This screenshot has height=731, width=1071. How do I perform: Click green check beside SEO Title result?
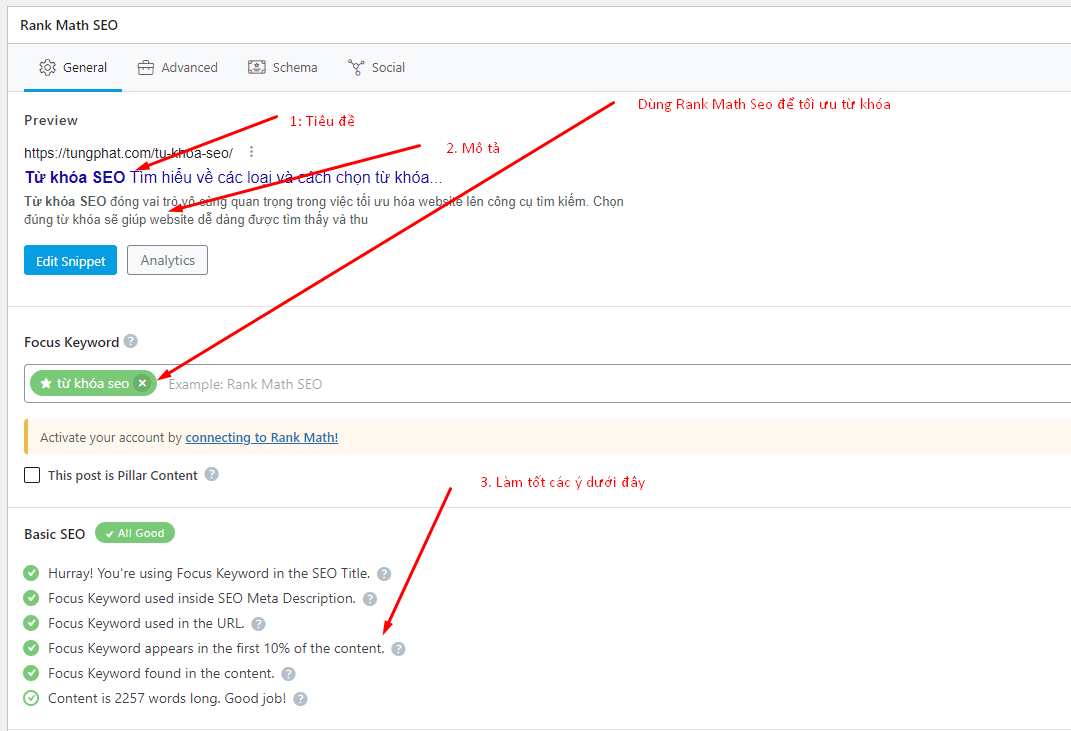point(31,573)
